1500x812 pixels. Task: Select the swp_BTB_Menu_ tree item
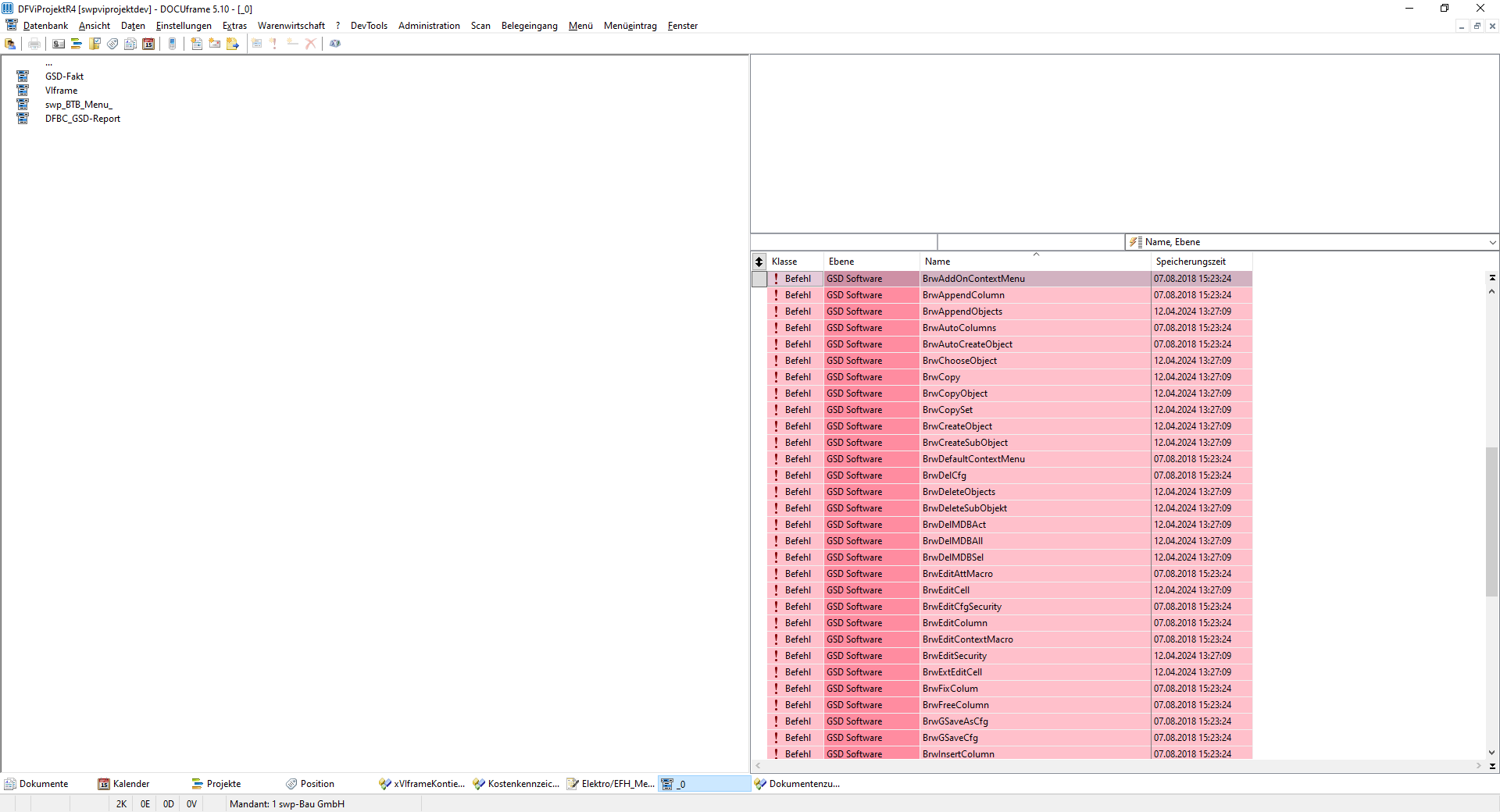[78, 105]
